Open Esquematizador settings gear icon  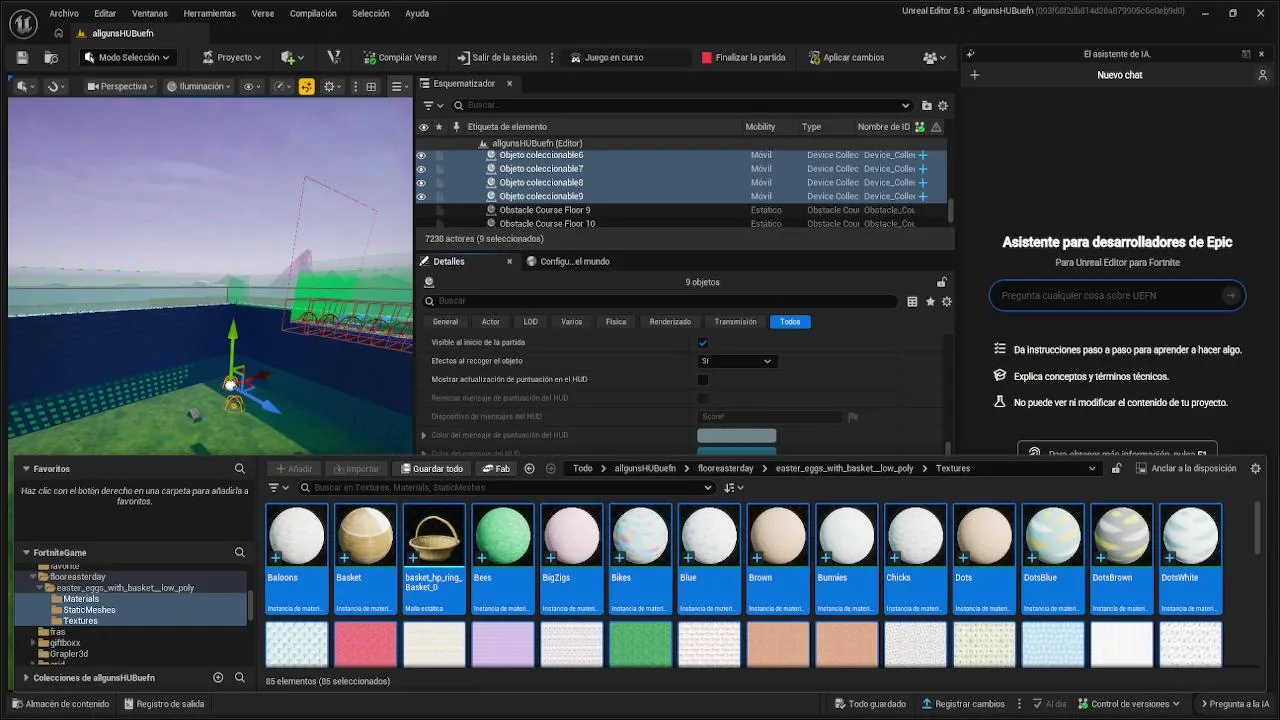point(942,105)
